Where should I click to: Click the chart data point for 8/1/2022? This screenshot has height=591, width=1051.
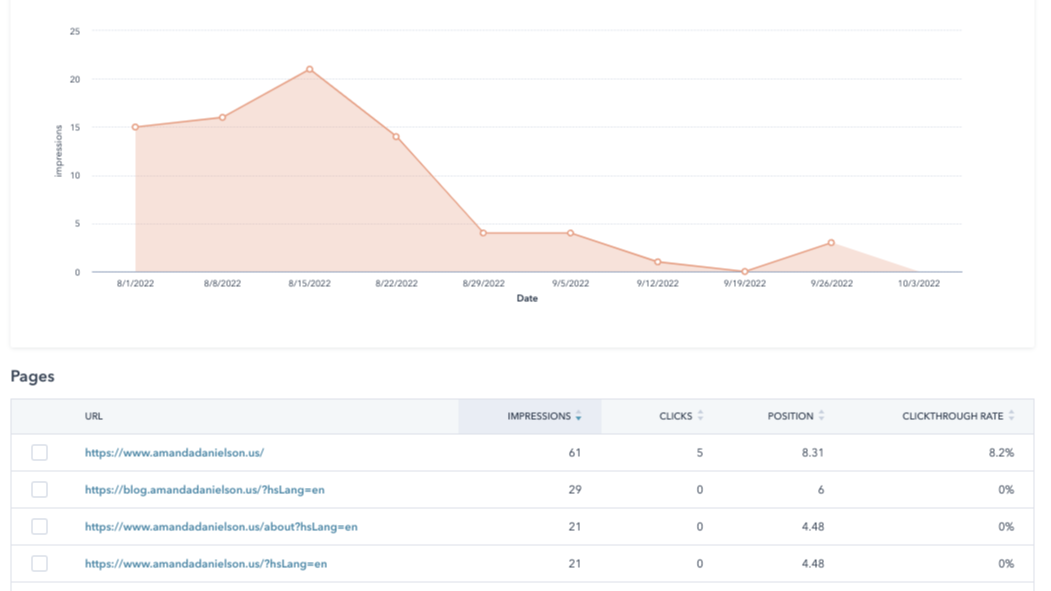135,127
